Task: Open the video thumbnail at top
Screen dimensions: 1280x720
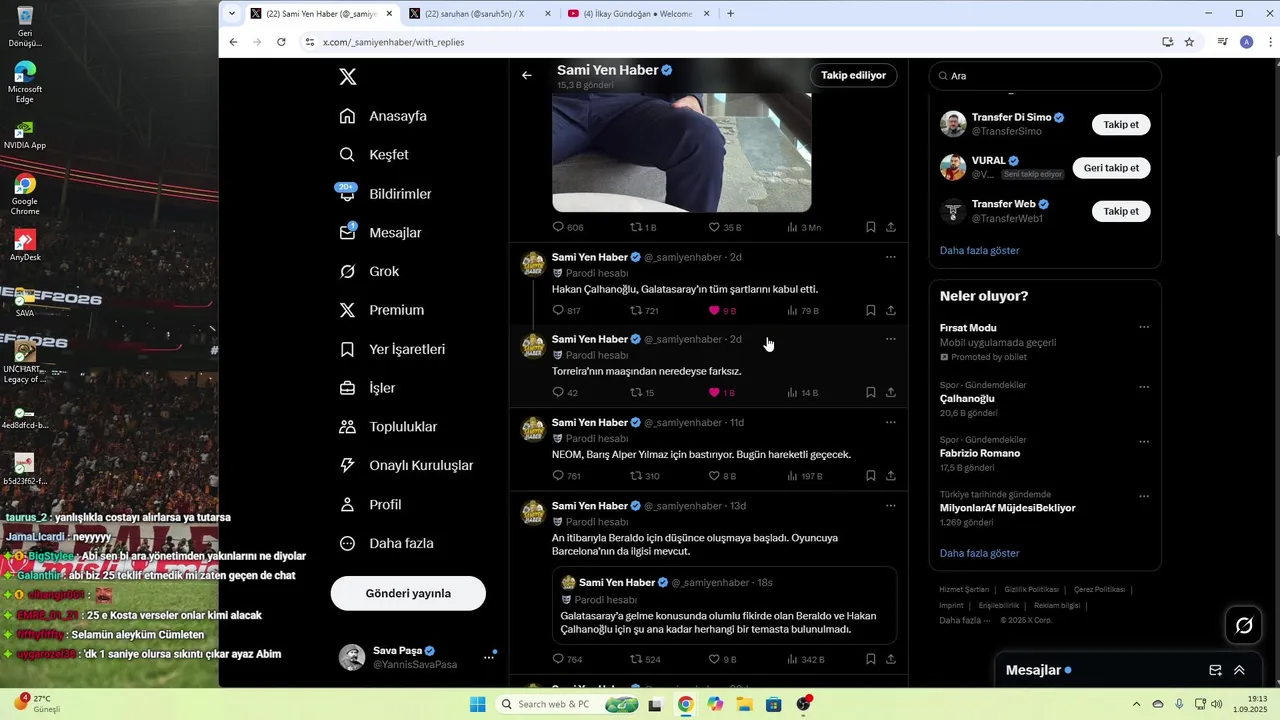Action: (682, 152)
